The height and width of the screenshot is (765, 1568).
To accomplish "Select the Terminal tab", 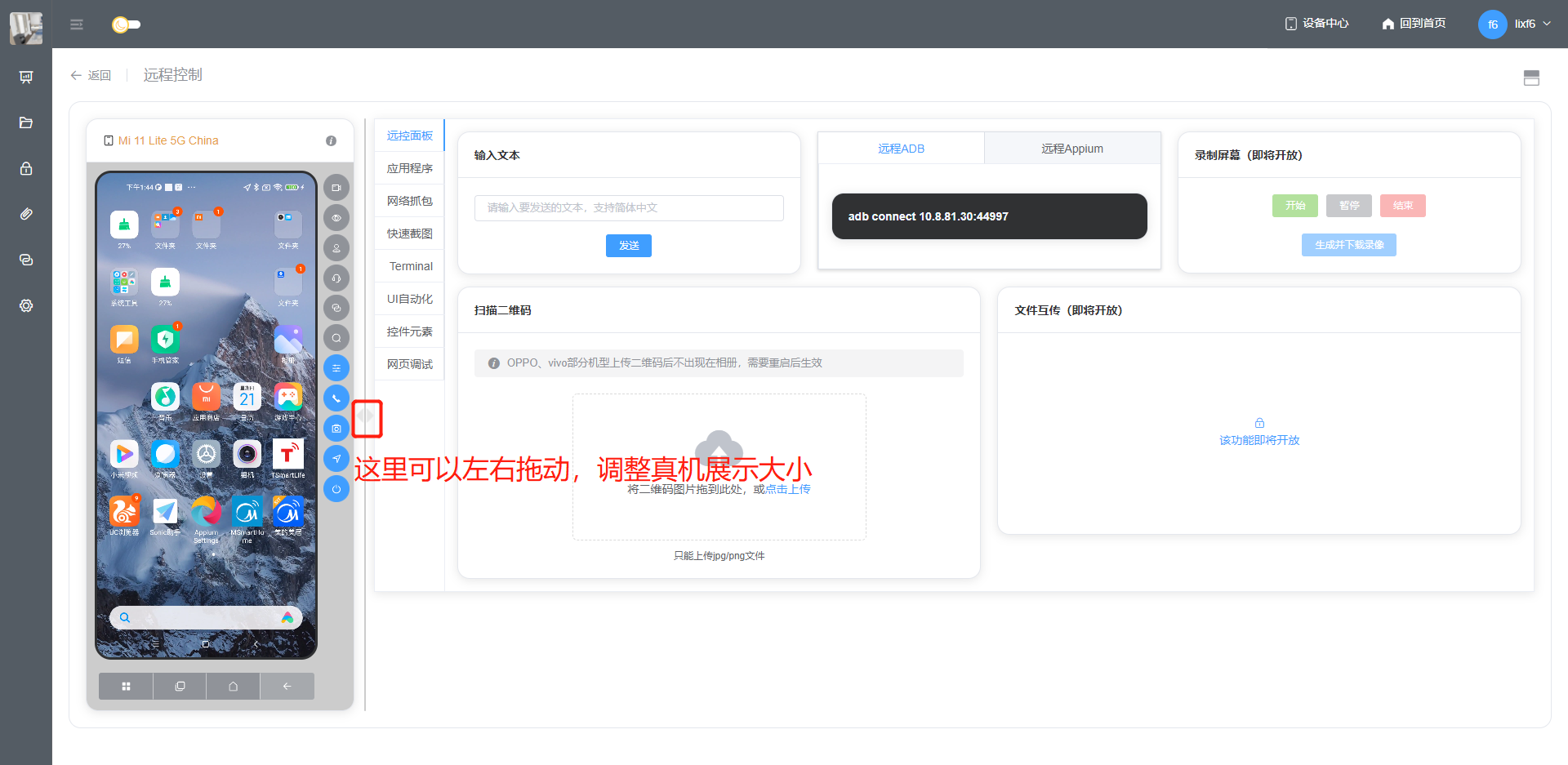I will 410,266.
